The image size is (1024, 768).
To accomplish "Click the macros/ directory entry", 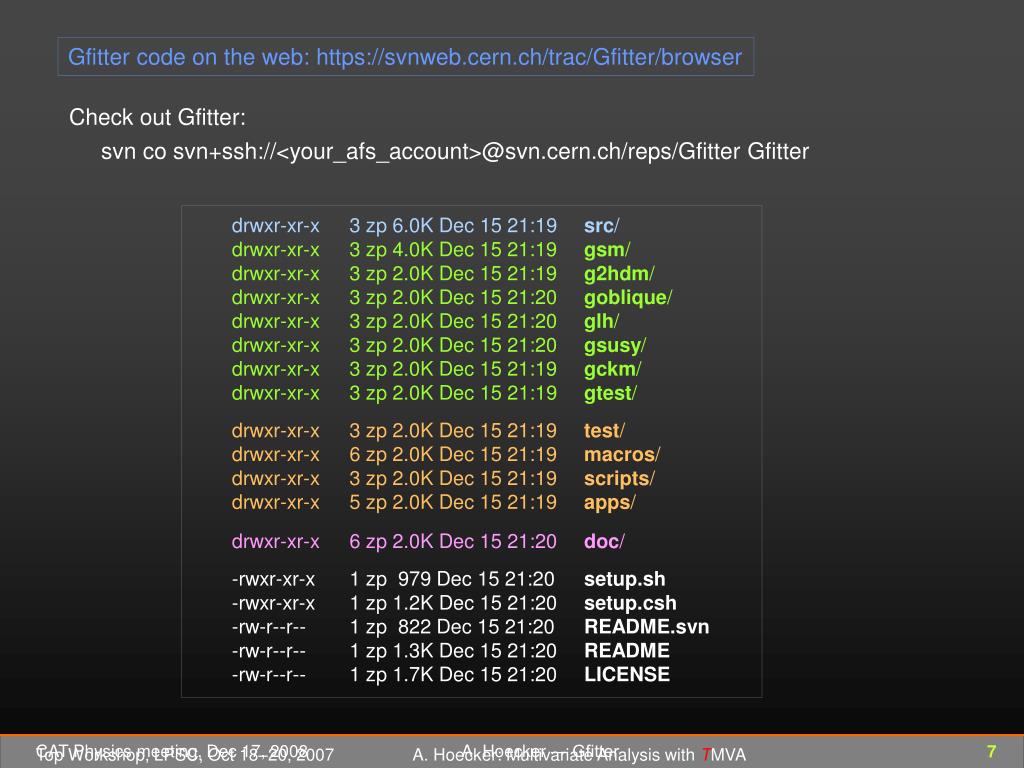I will (622, 455).
